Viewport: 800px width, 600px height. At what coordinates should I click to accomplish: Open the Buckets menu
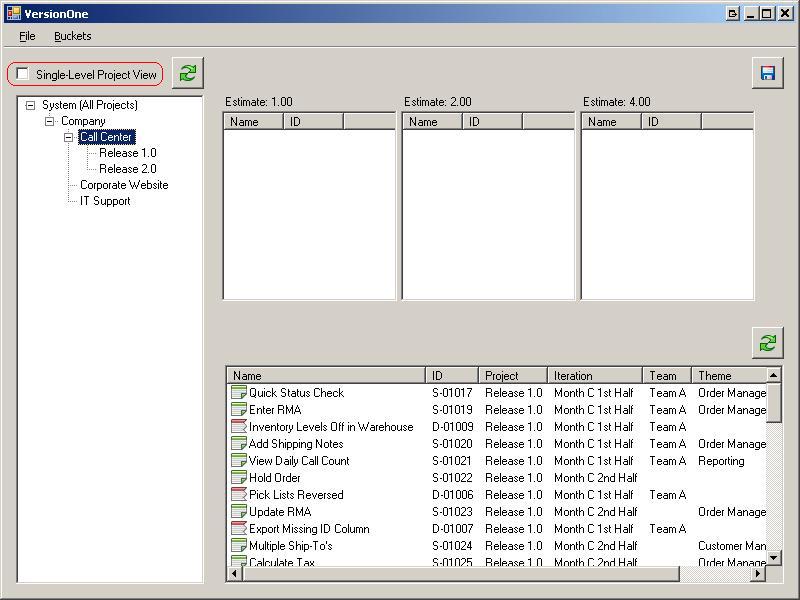[72, 36]
